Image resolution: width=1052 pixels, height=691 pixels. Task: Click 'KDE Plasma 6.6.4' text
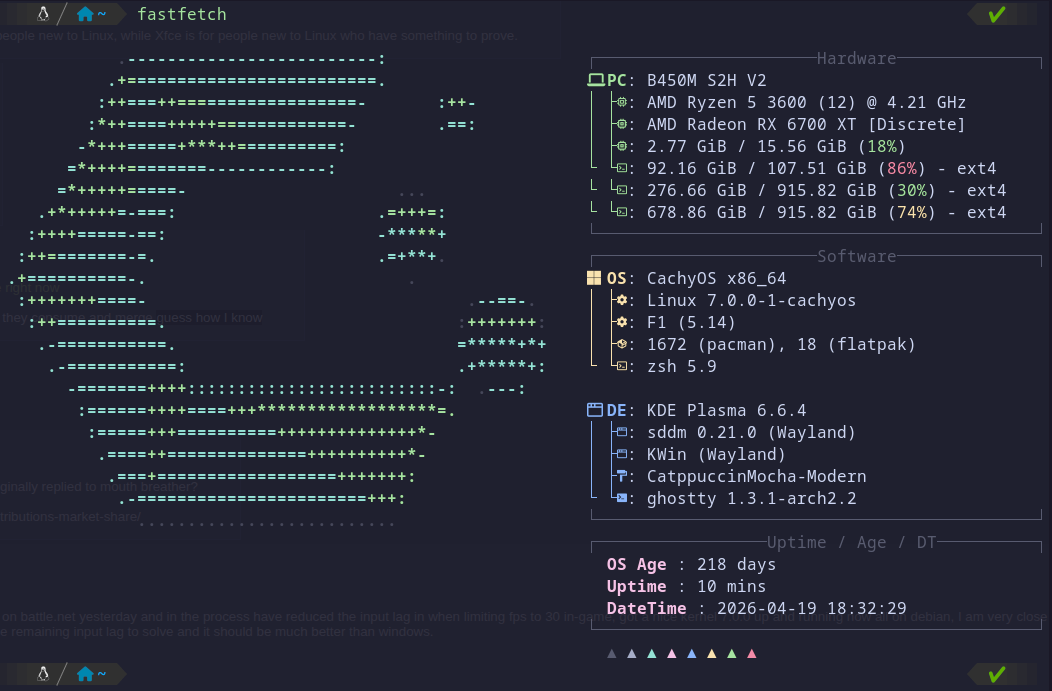coord(727,410)
